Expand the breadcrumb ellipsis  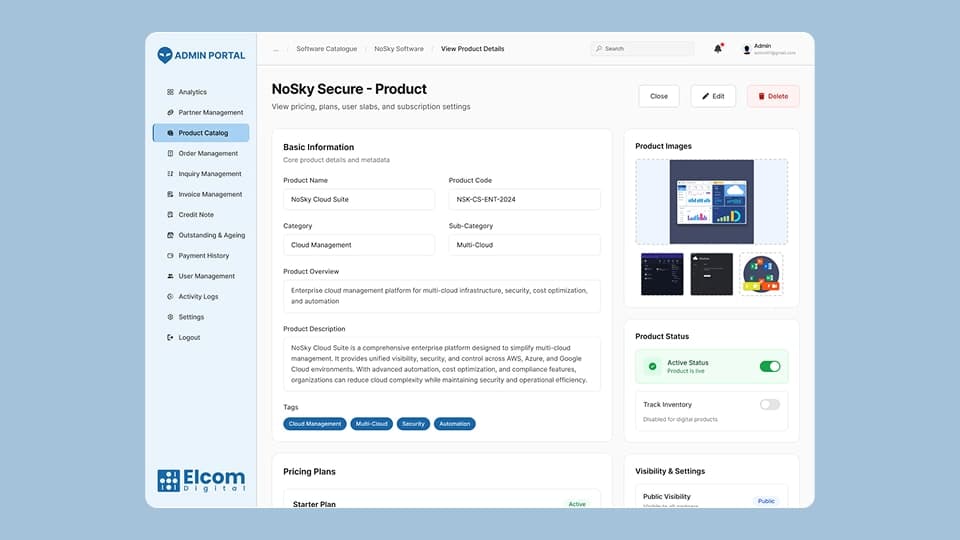pyautogui.click(x=276, y=49)
